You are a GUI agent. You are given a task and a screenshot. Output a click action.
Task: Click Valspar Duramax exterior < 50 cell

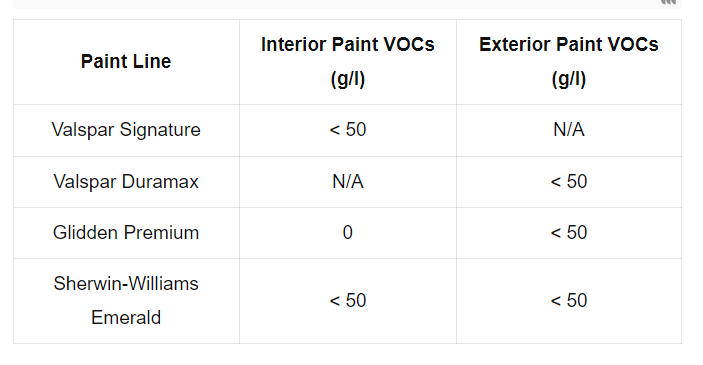tap(569, 182)
